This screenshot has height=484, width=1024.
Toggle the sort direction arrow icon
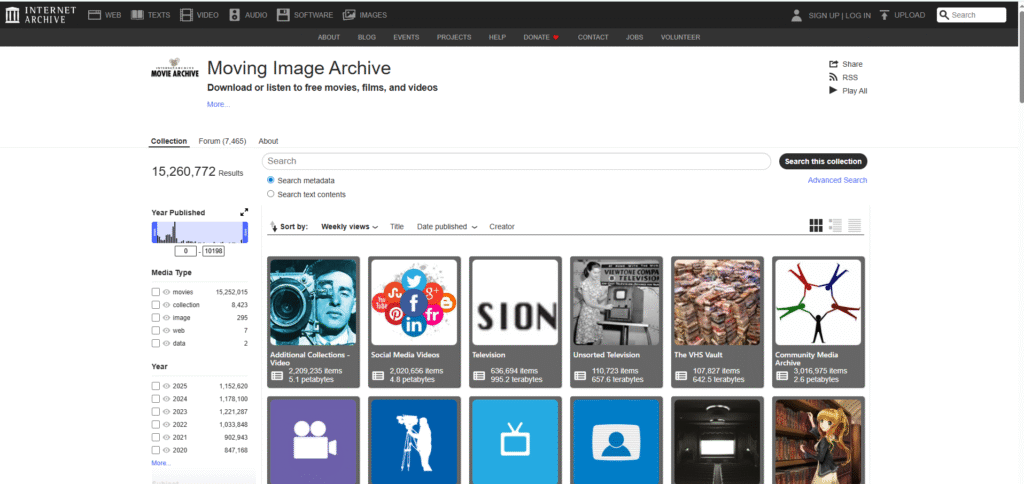274,227
